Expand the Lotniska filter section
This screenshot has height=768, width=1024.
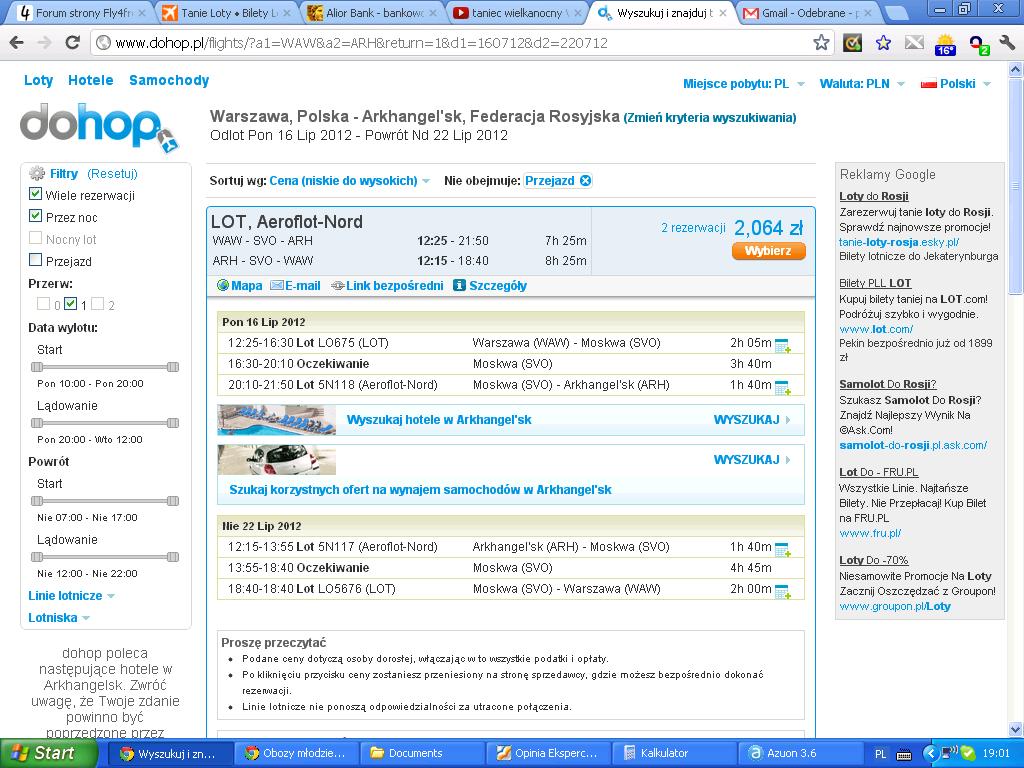coord(59,618)
